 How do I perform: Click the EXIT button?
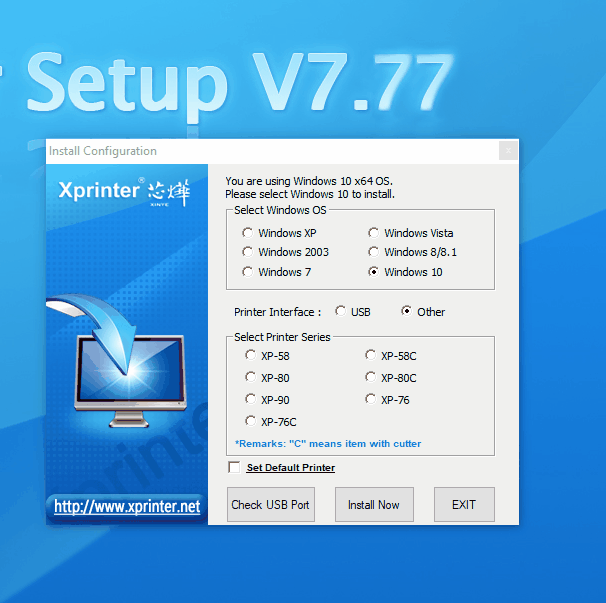464,504
